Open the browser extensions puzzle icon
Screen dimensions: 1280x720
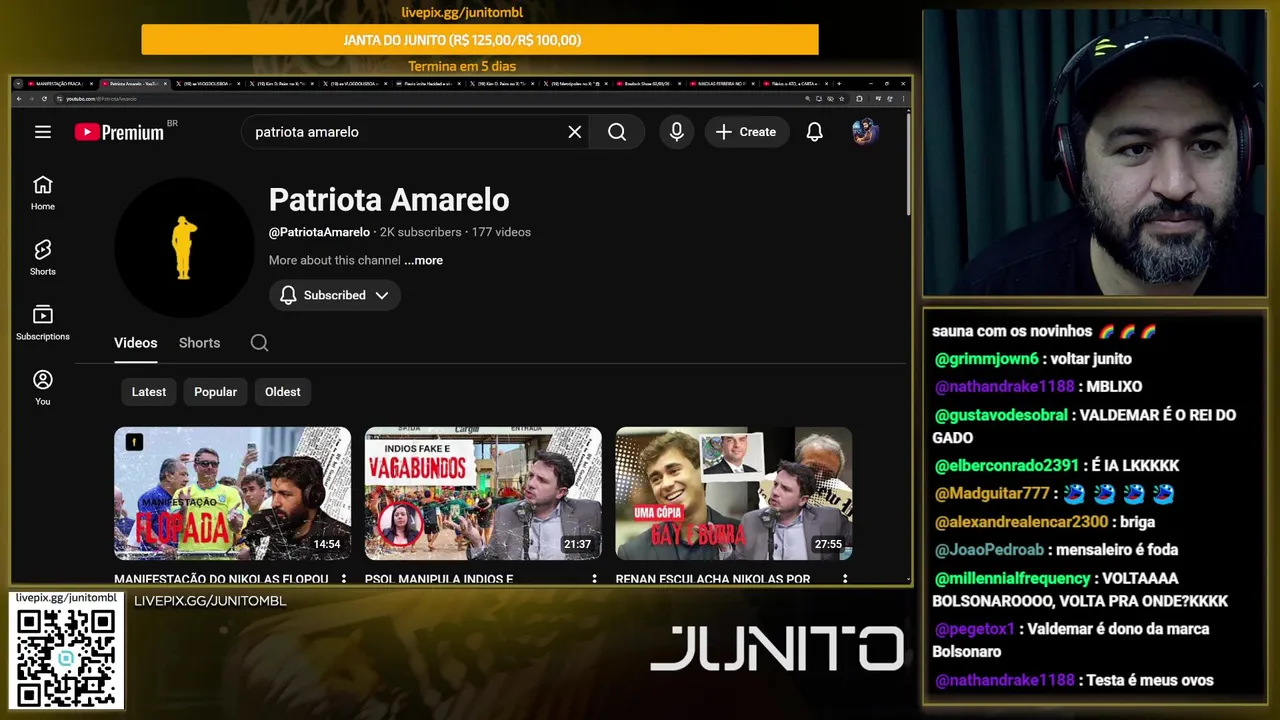(859, 99)
